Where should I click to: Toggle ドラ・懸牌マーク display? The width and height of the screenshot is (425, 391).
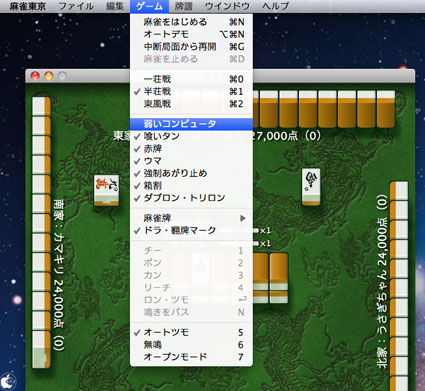191,230
